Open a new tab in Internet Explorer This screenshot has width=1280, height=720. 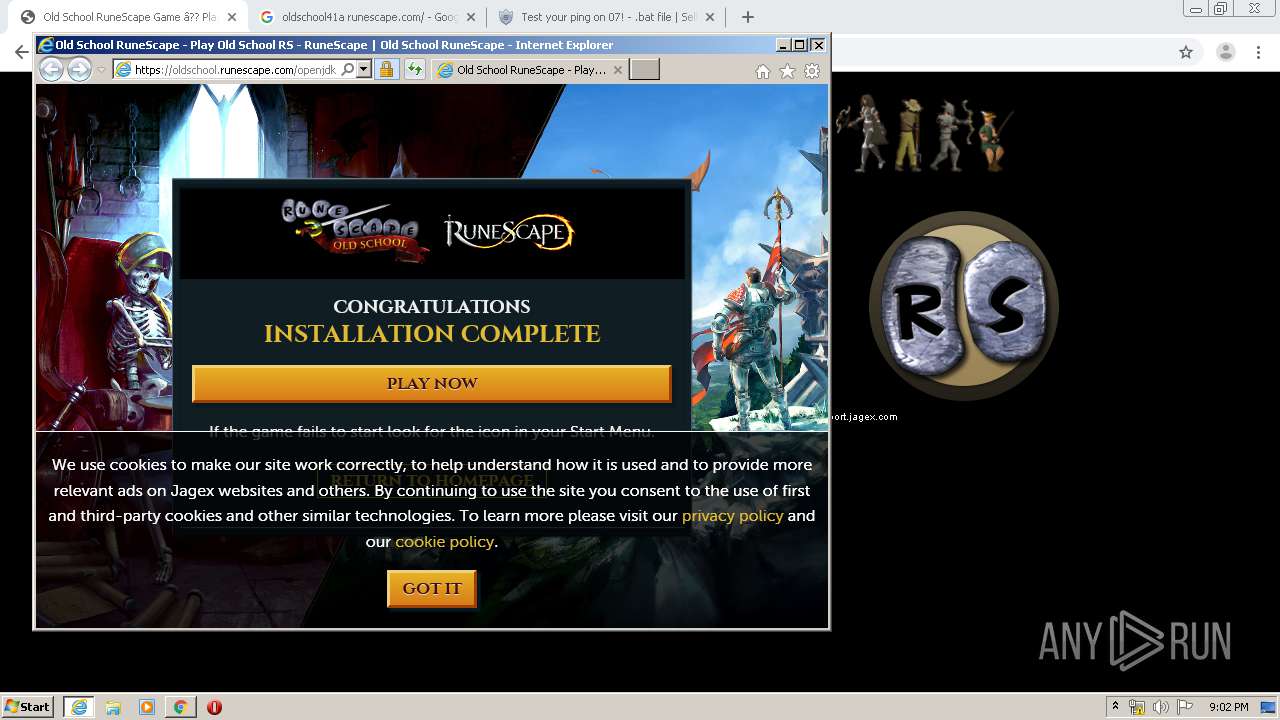(644, 70)
